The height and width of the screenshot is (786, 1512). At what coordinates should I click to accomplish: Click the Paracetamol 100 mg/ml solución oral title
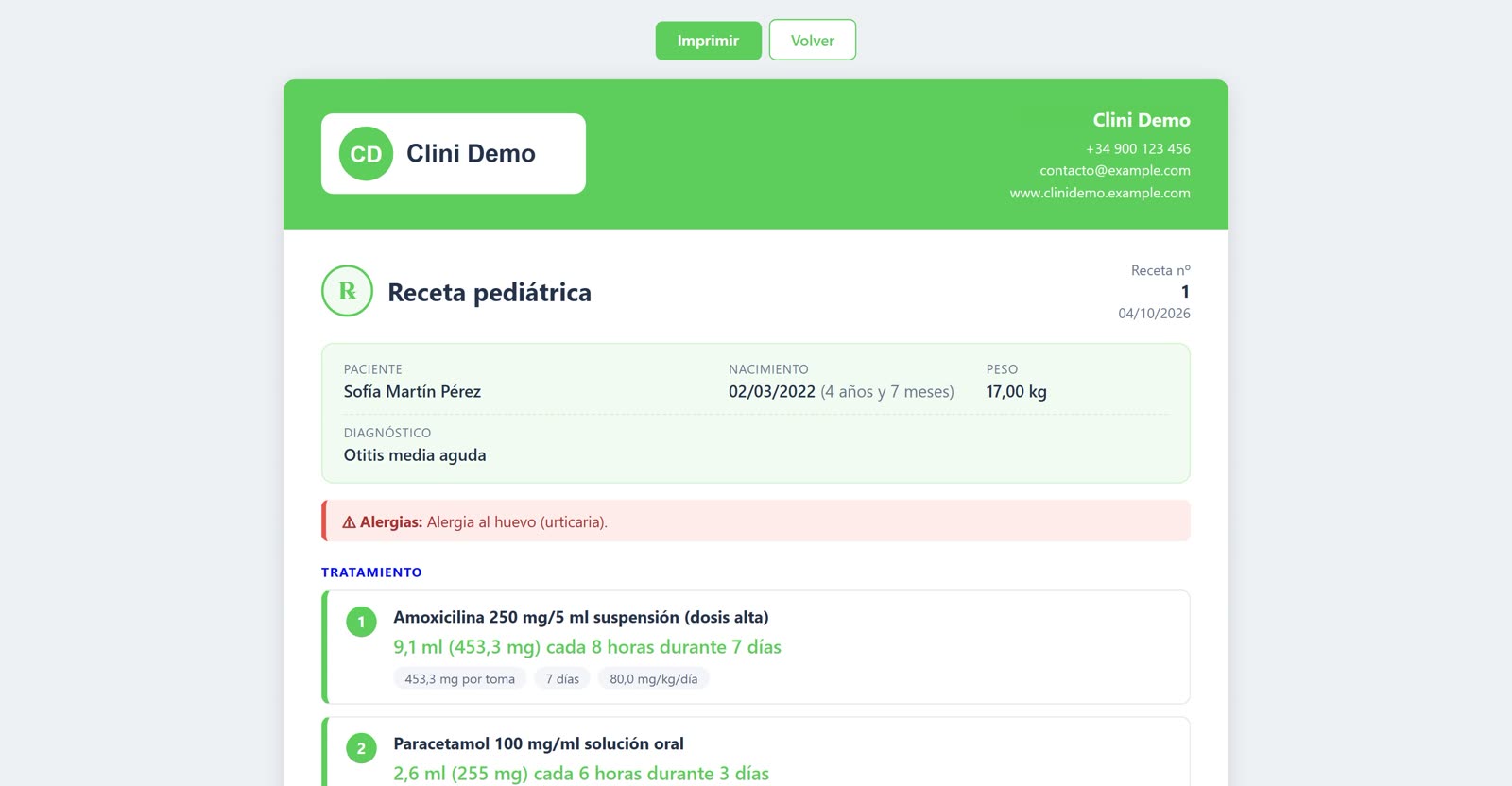(539, 743)
